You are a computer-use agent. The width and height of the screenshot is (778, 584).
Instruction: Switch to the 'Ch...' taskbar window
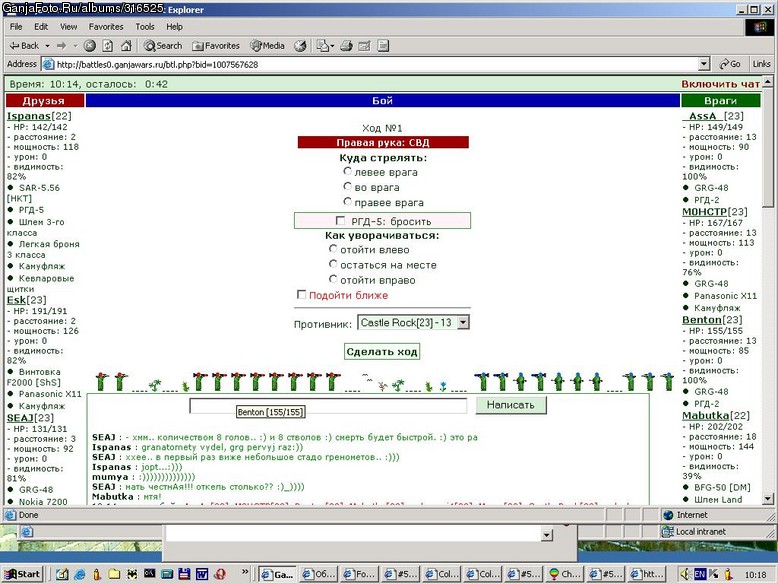click(x=565, y=574)
